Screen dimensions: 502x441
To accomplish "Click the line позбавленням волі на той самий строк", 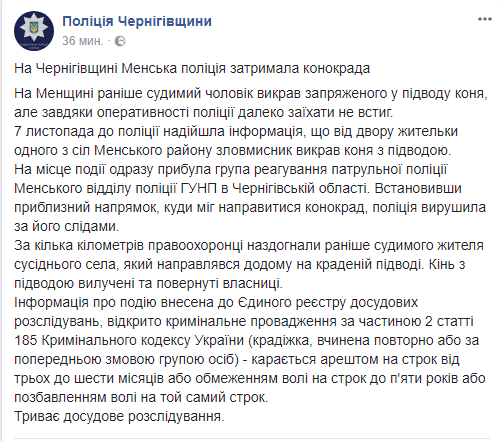I will 141,398.
